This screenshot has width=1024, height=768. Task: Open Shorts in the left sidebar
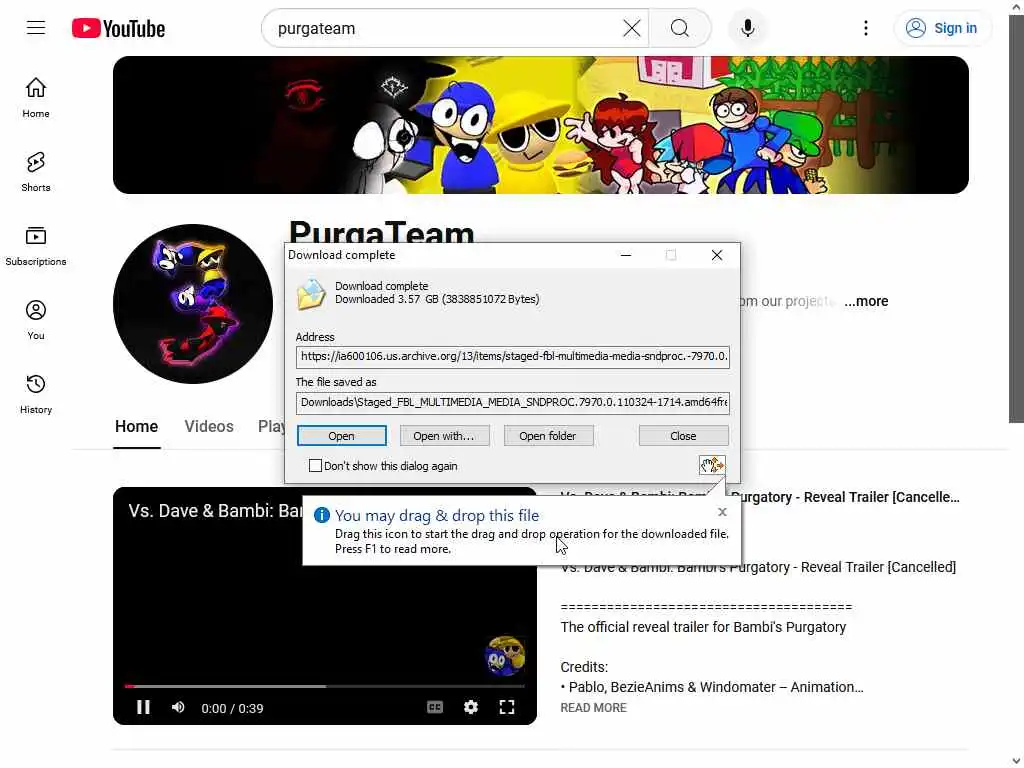(x=36, y=172)
